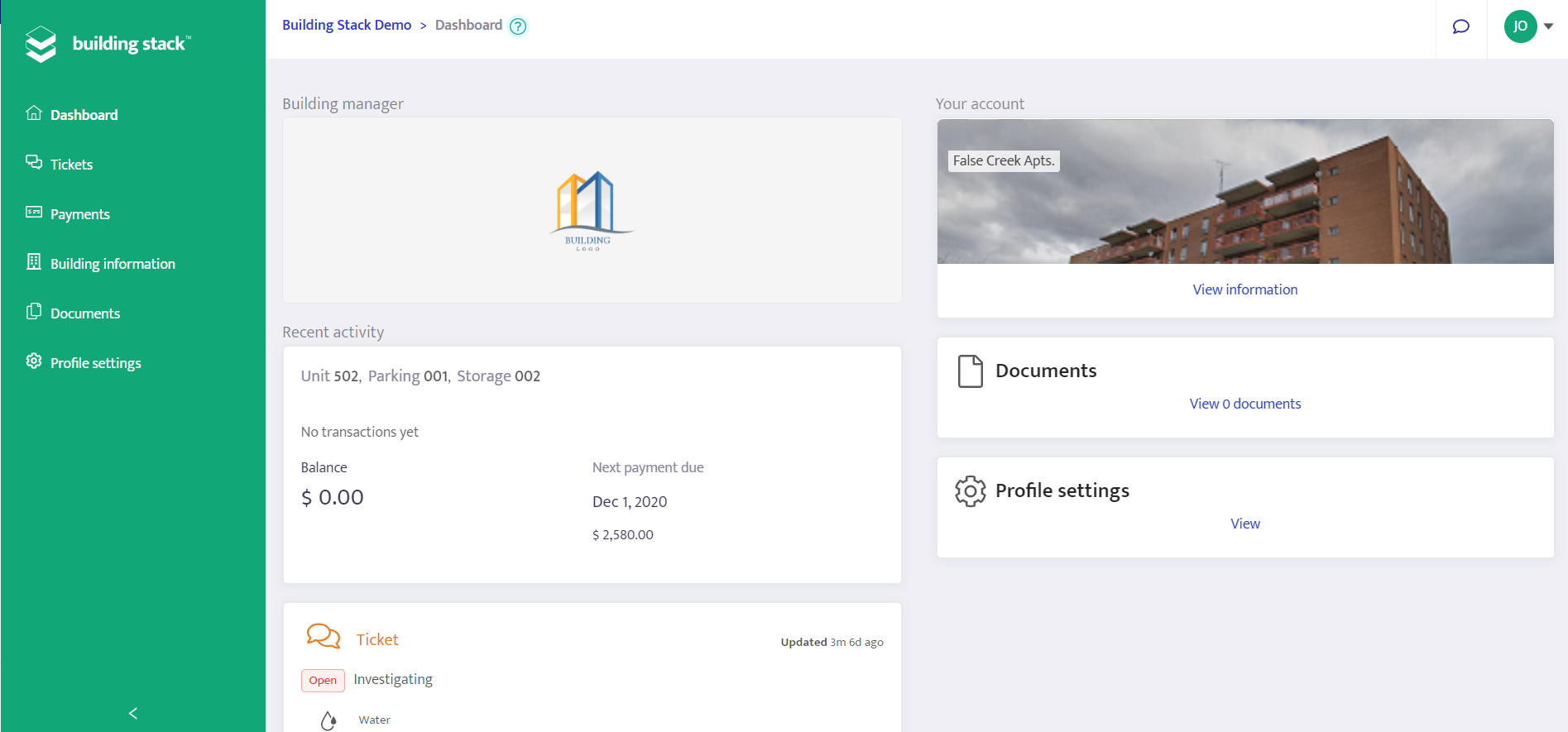Open Payments from the sidebar
The height and width of the screenshot is (732, 1568).
[x=80, y=214]
